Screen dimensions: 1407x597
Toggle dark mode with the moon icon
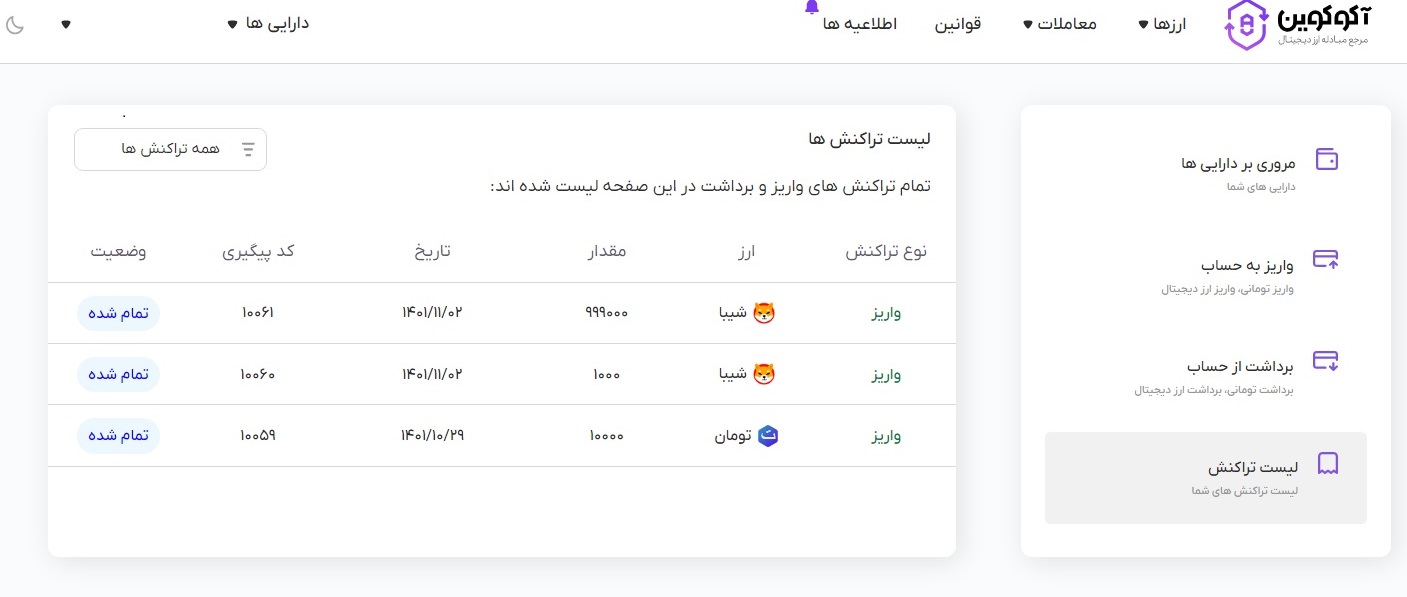click(x=15, y=24)
